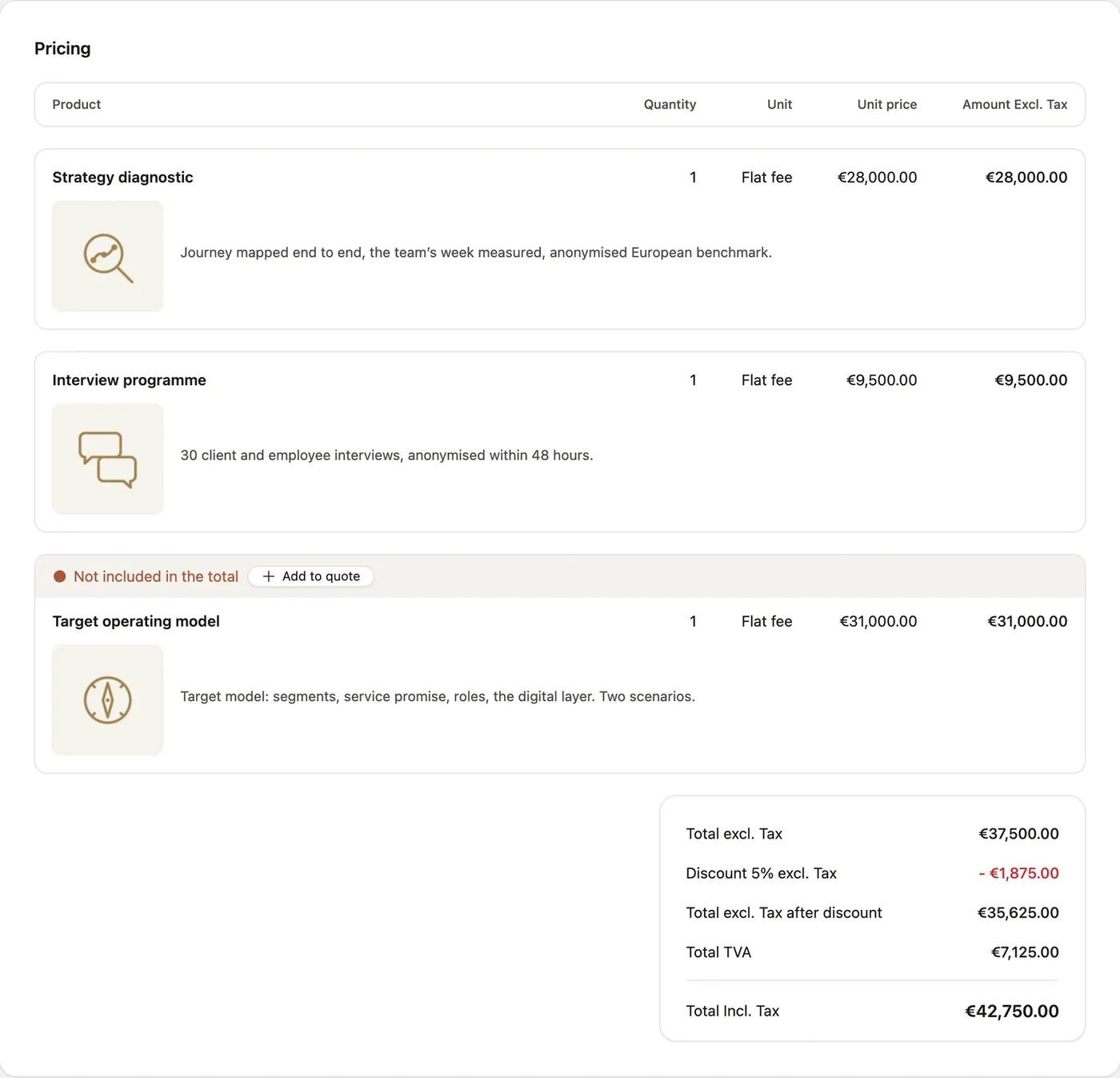Click the red discount amount - €1,875.00

pos(1018,873)
